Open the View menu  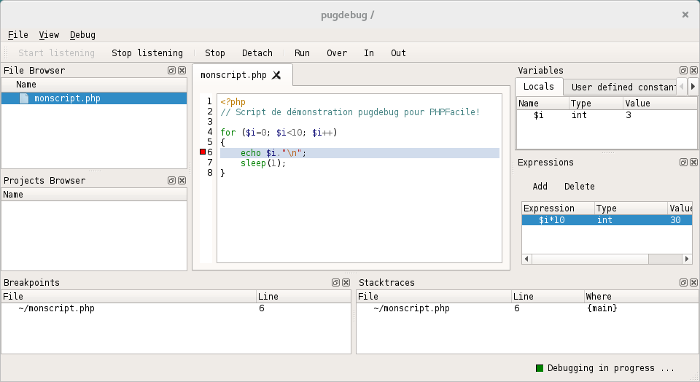coord(49,35)
